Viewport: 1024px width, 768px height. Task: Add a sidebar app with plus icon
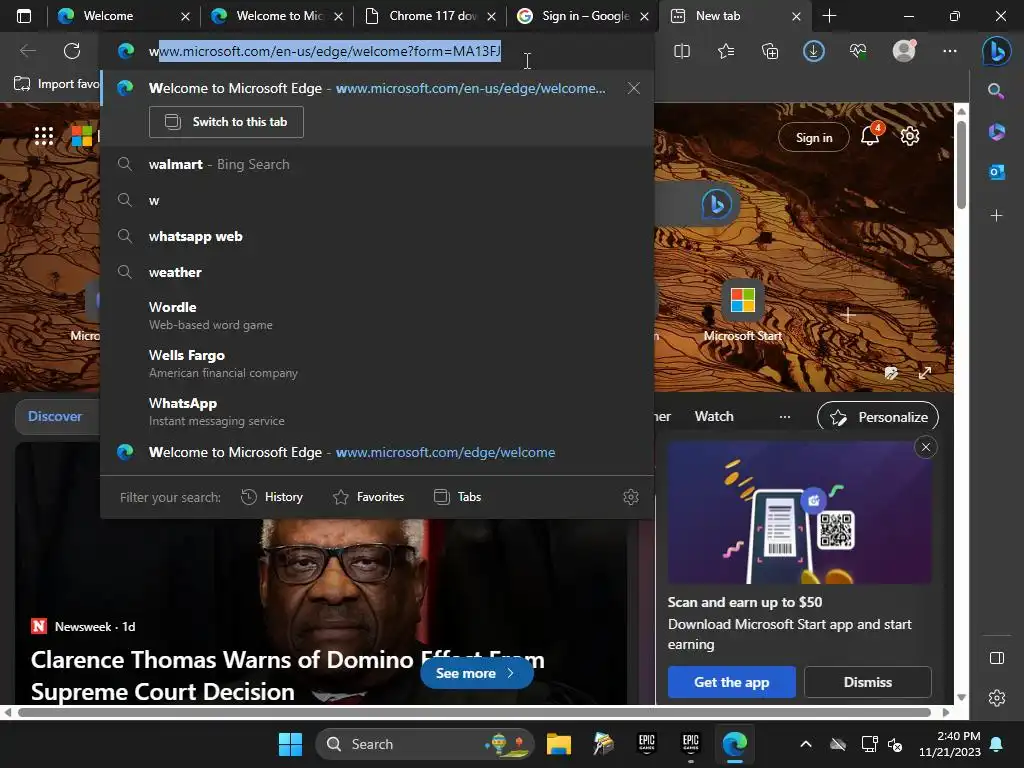point(996,216)
